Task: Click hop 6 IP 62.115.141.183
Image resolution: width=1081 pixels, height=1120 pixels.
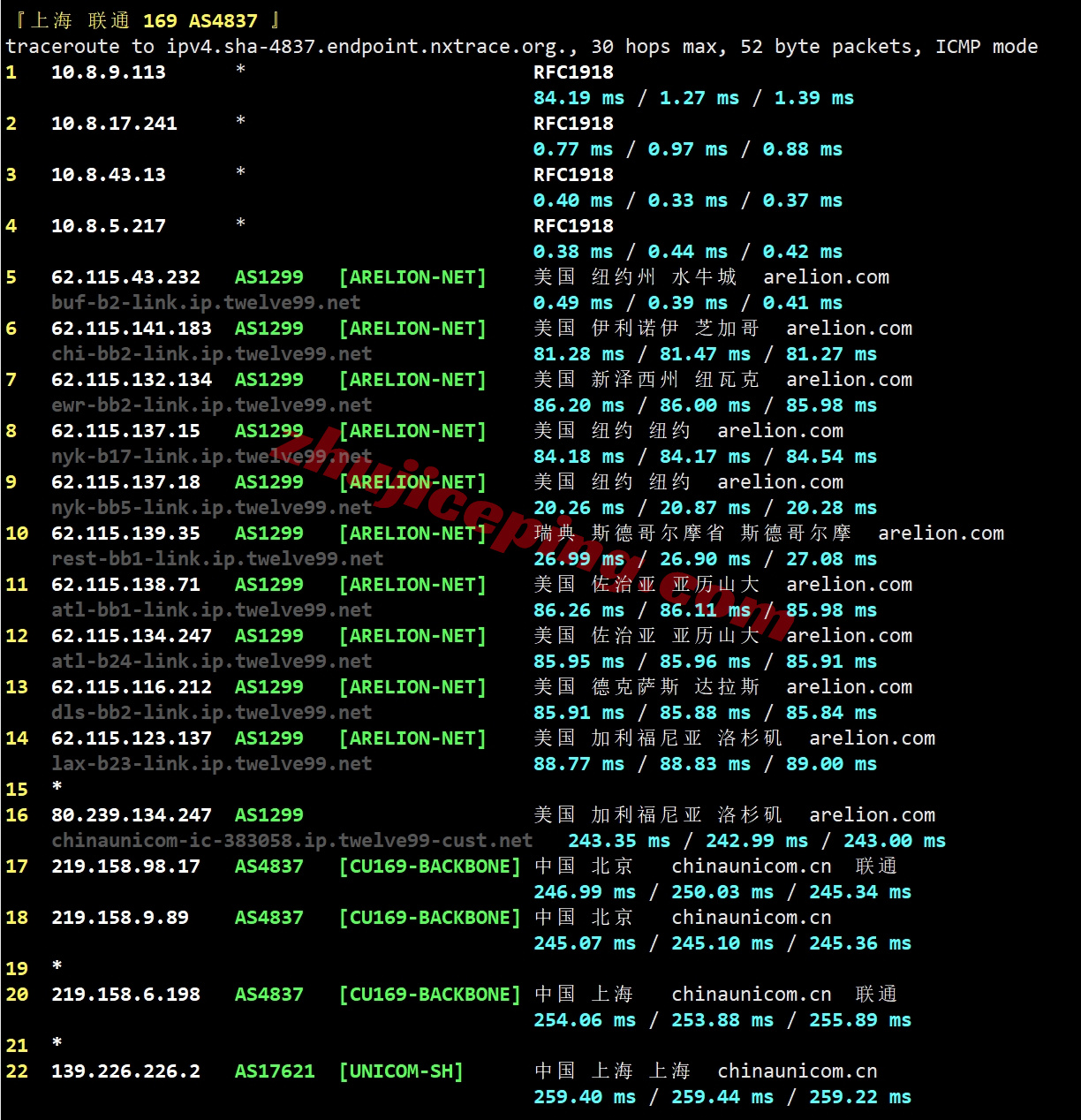Action: [132, 329]
